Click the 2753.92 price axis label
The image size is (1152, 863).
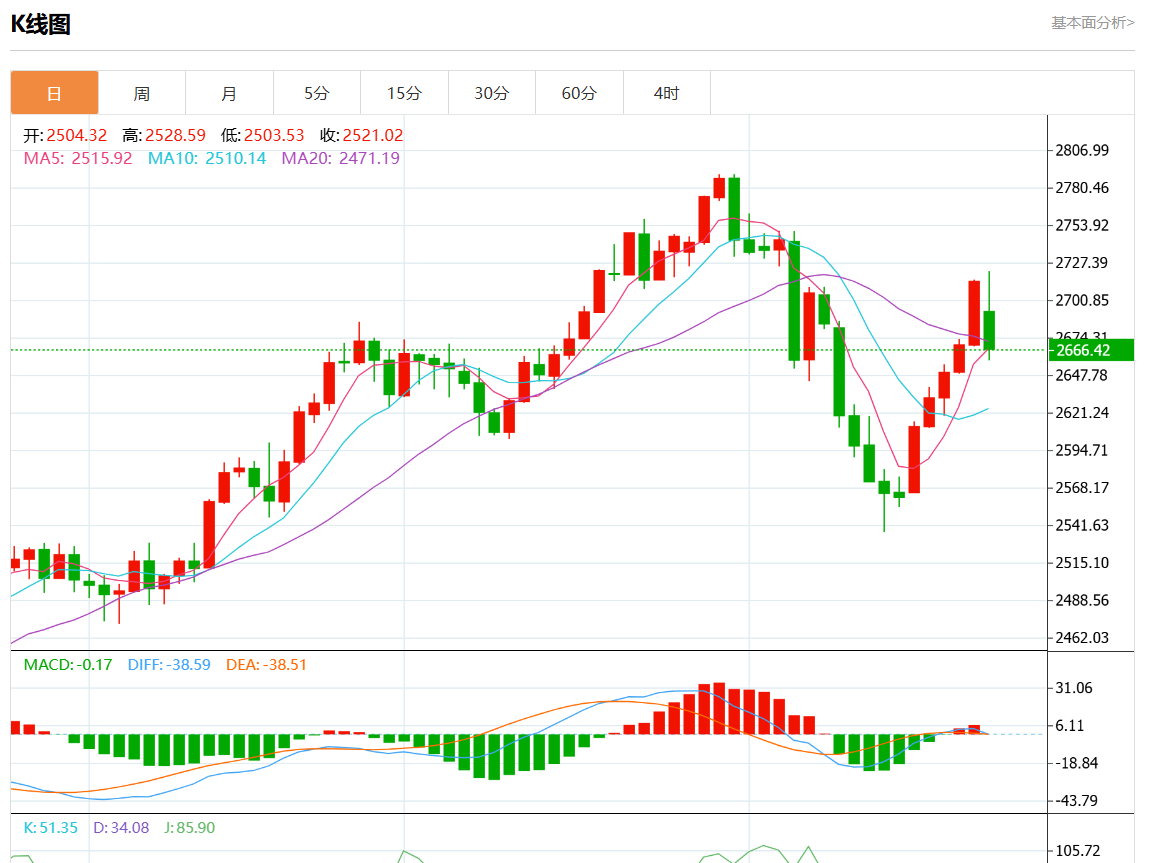click(x=1082, y=225)
